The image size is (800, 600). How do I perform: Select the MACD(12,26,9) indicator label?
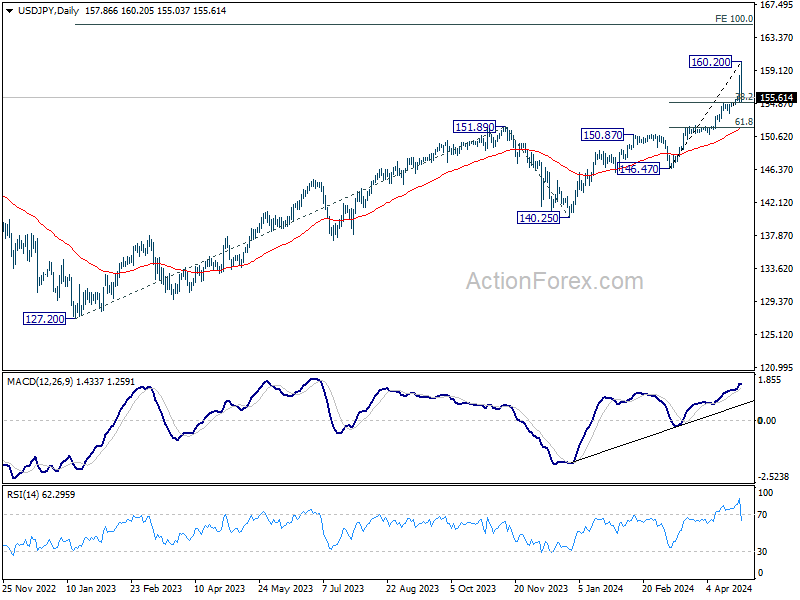(40, 382)
